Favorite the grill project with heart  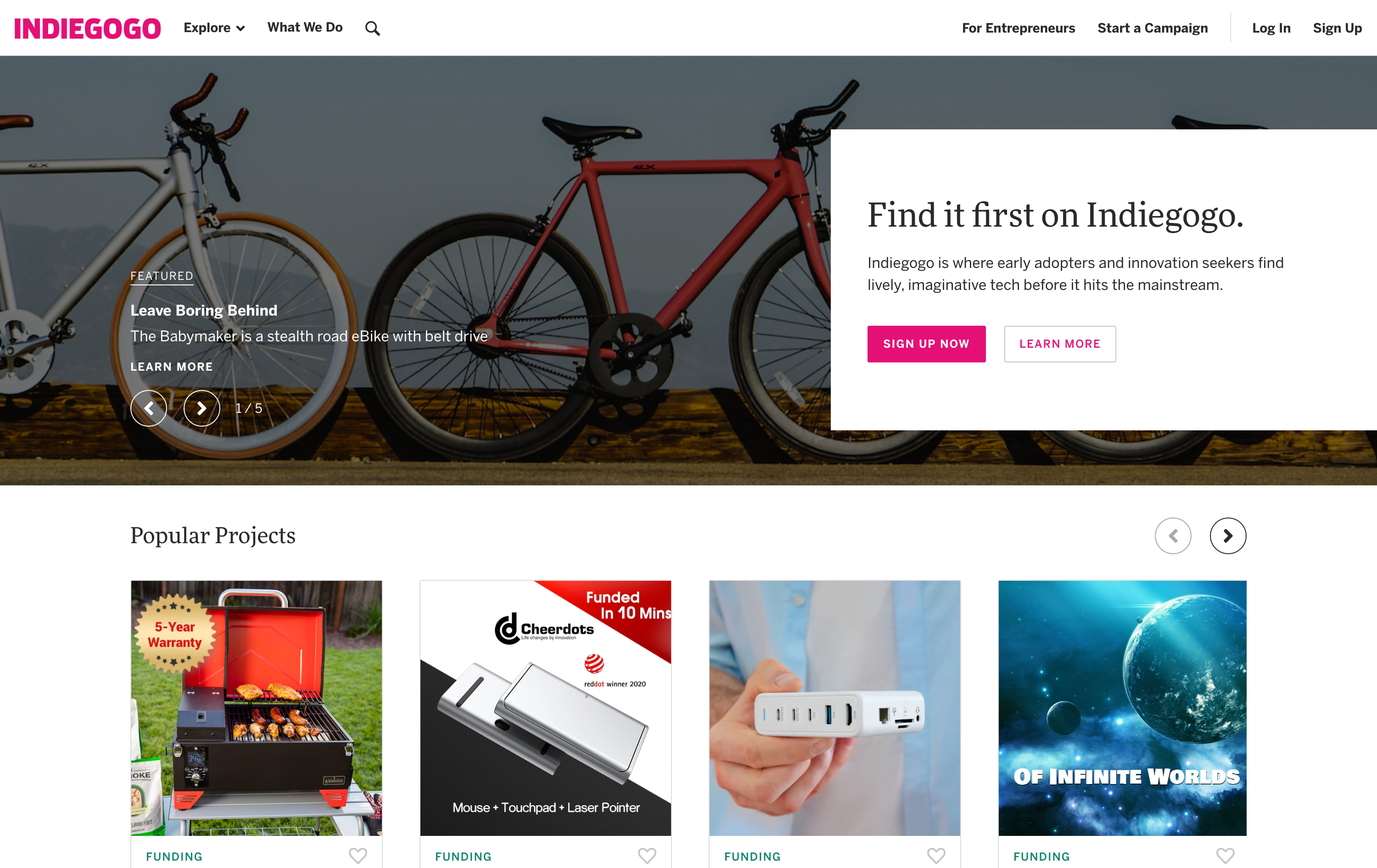coord(358,856)
